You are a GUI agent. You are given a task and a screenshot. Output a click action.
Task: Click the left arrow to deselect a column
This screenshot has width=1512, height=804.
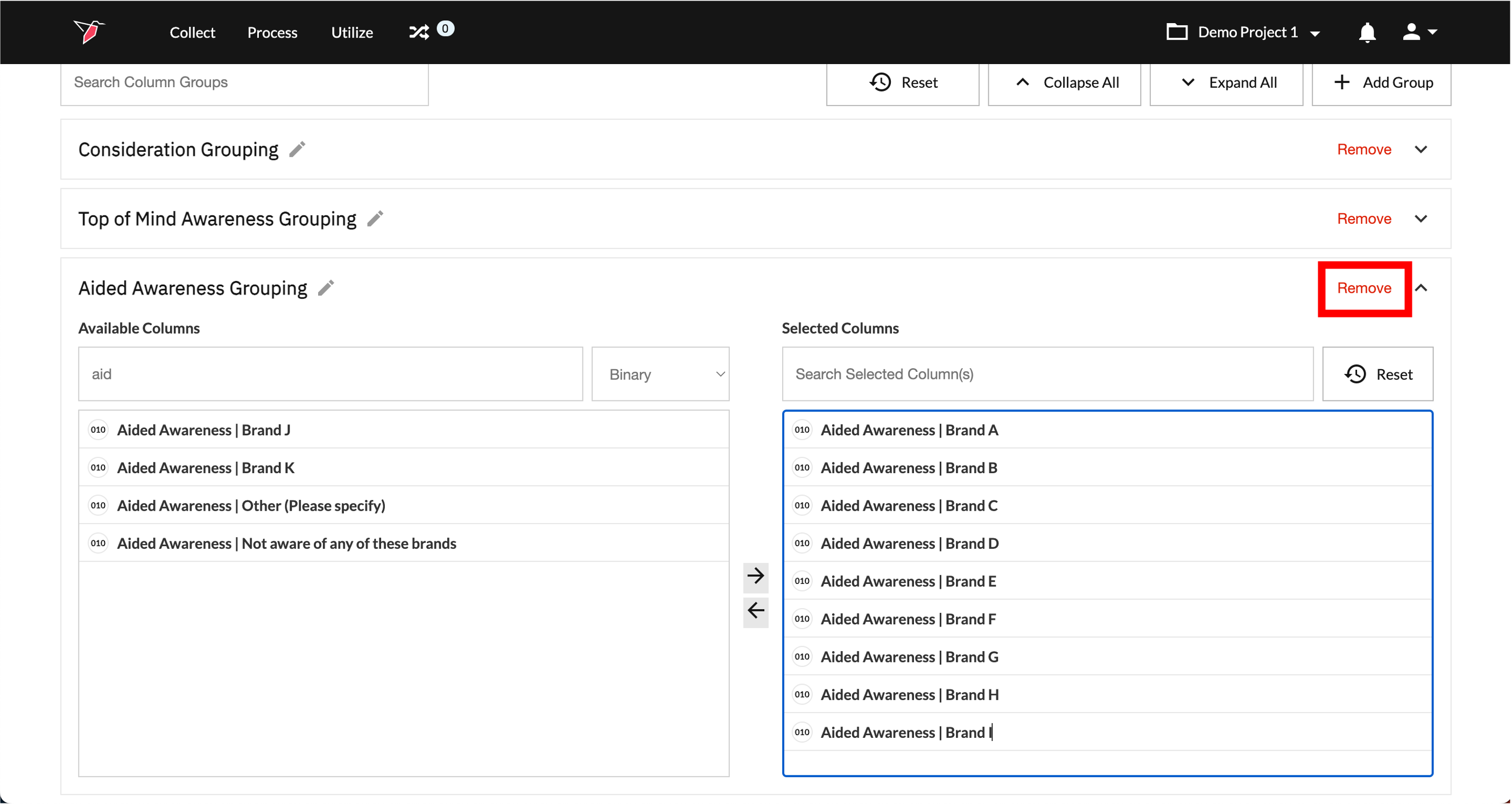point(755,611)
